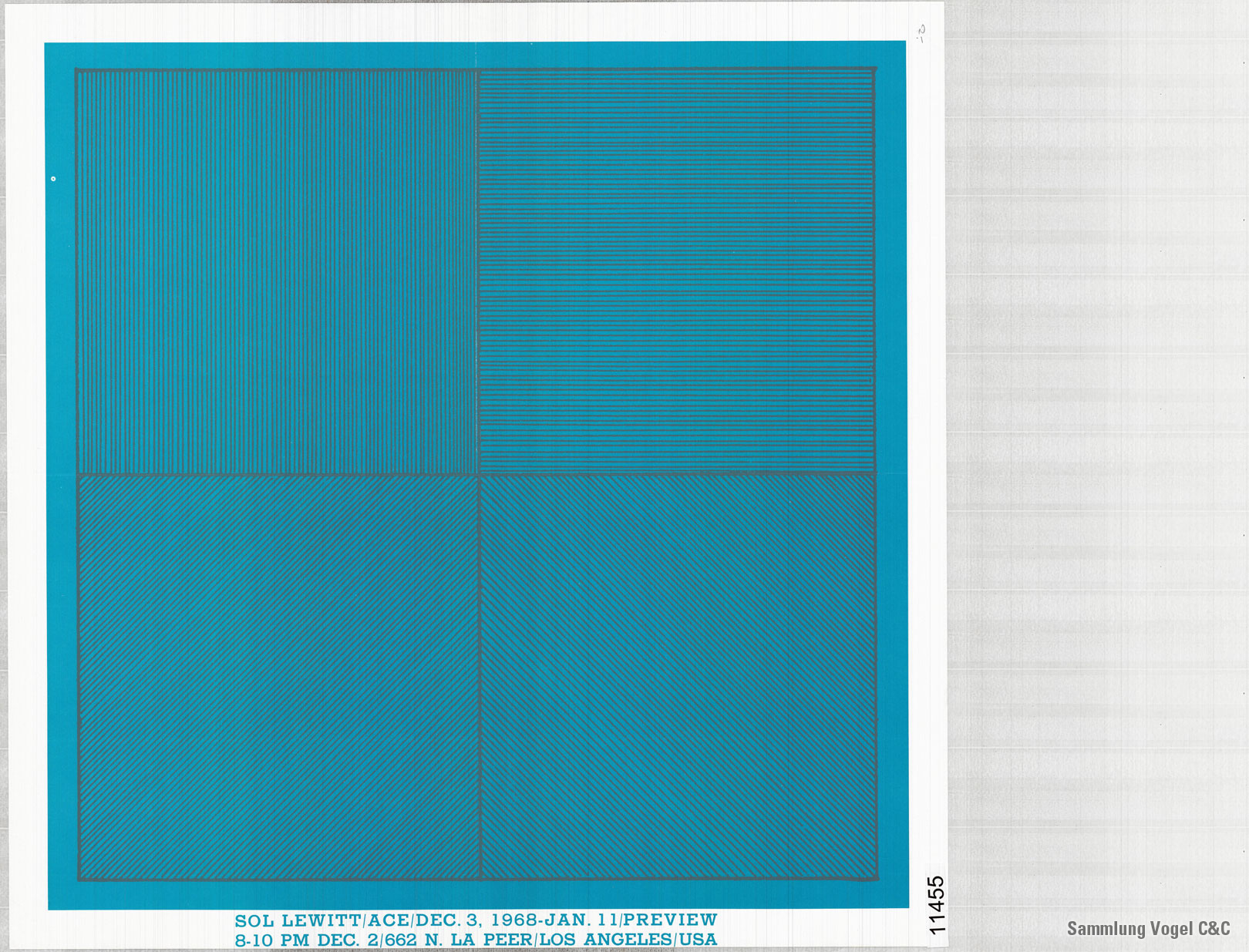Click the bottom-right diagonal-hatched quadrant
Screen dimensions: 1249x952
(x=678, y=677)
